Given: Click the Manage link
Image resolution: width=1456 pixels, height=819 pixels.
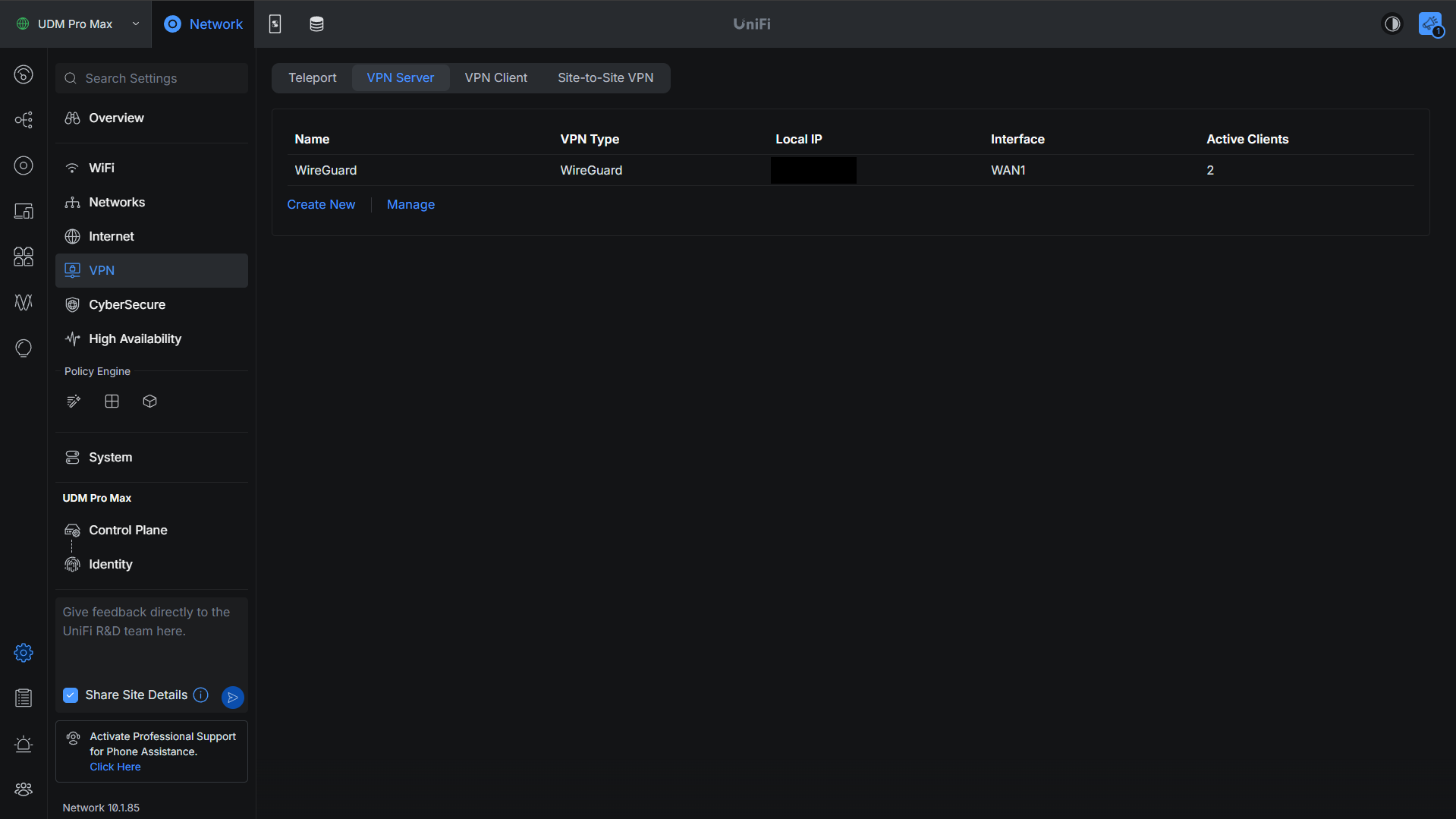Looking at the screenshot, I should pyautogui.click(x=410, y=205).
